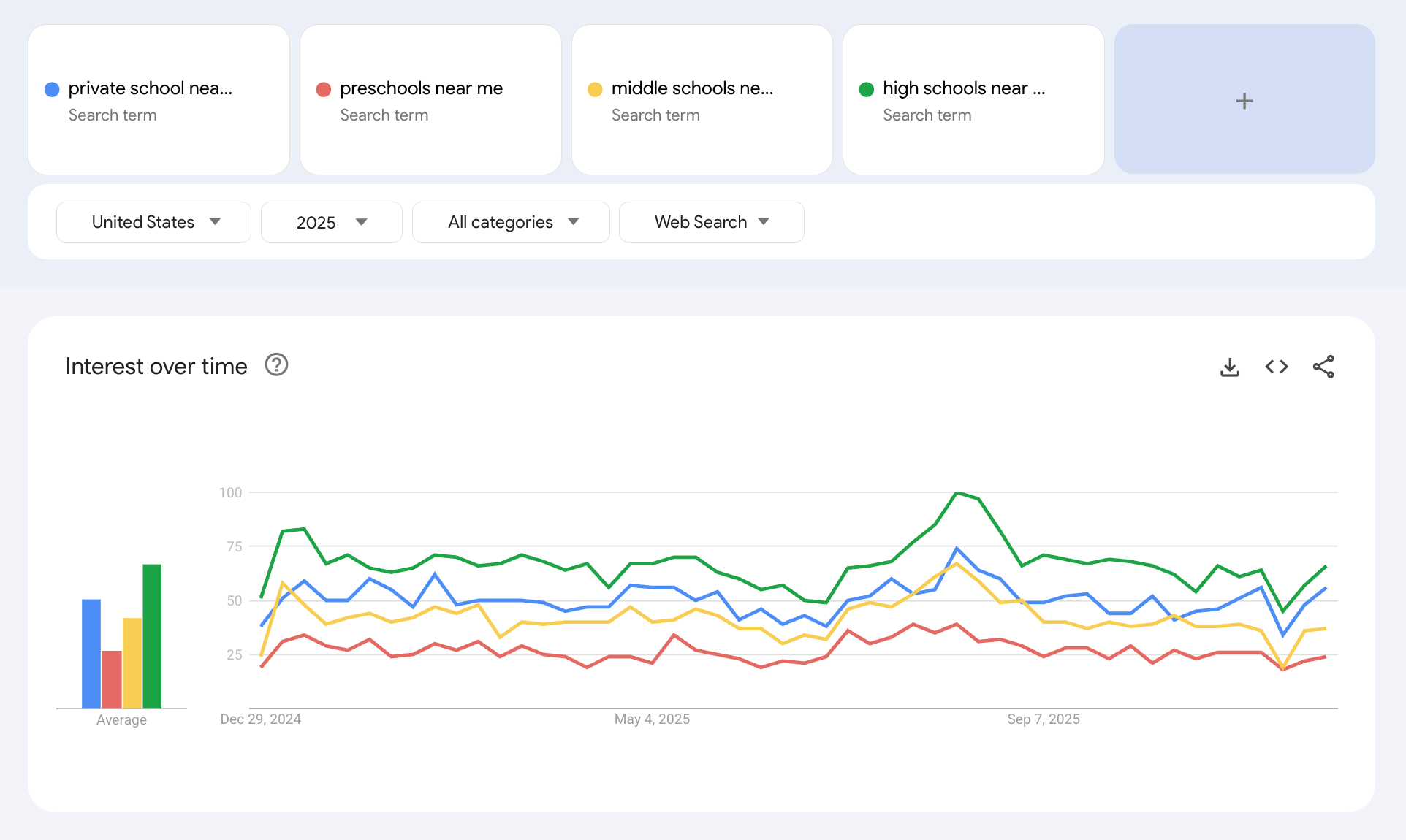Click the green line peak at 100
The width and height of the screenshot is (1406, 840).
coord(957,493)
